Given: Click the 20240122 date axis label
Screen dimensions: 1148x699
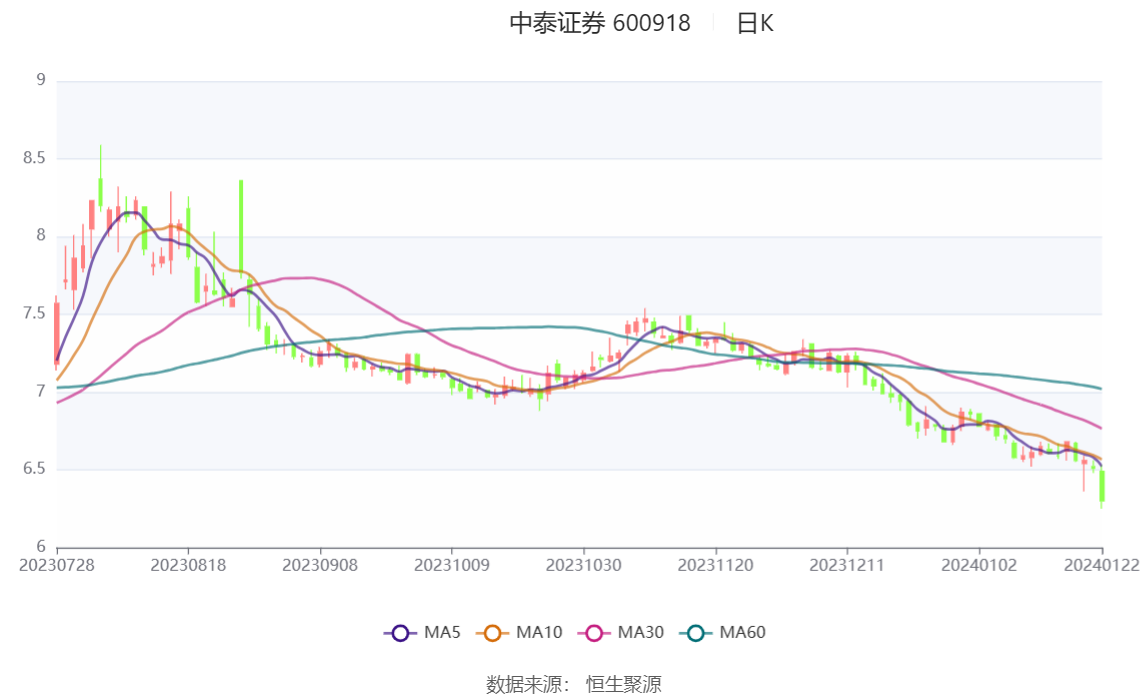Looking at the screenshot, I should pyautogui.click(x=1102, y=566).
